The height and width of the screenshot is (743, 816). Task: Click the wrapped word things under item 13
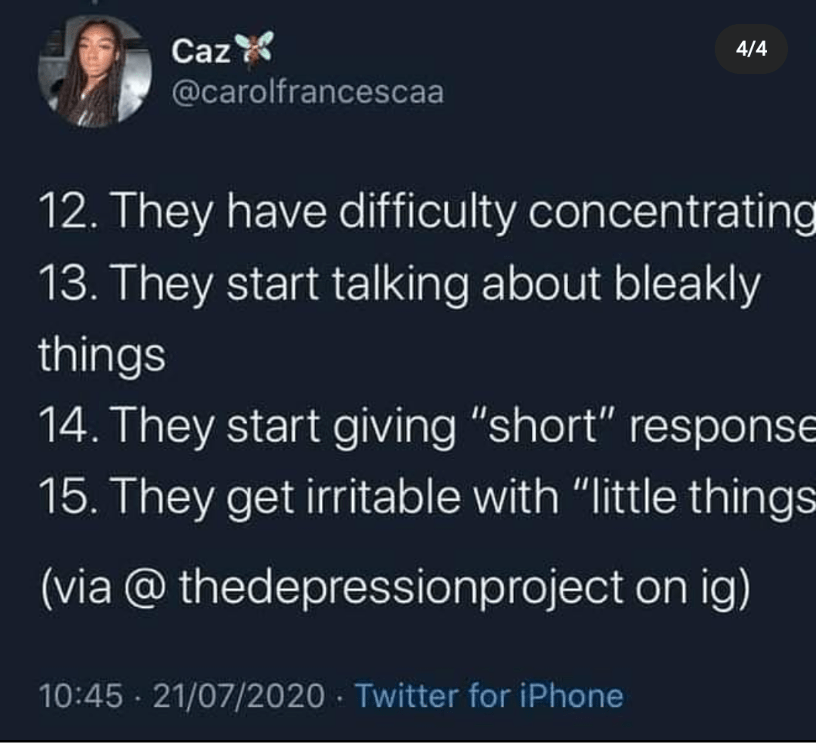[101, 357]
